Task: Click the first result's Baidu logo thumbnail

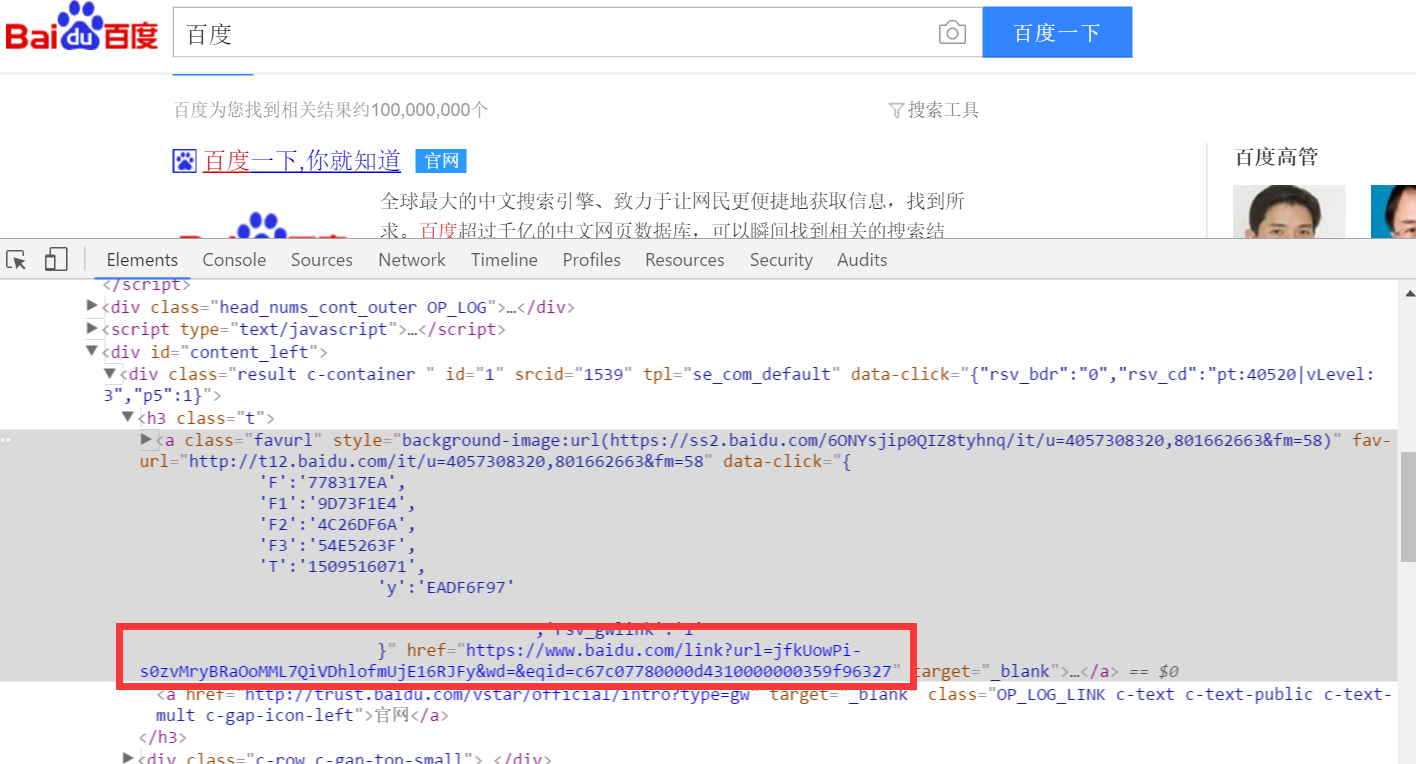Action: pos(263,225)
